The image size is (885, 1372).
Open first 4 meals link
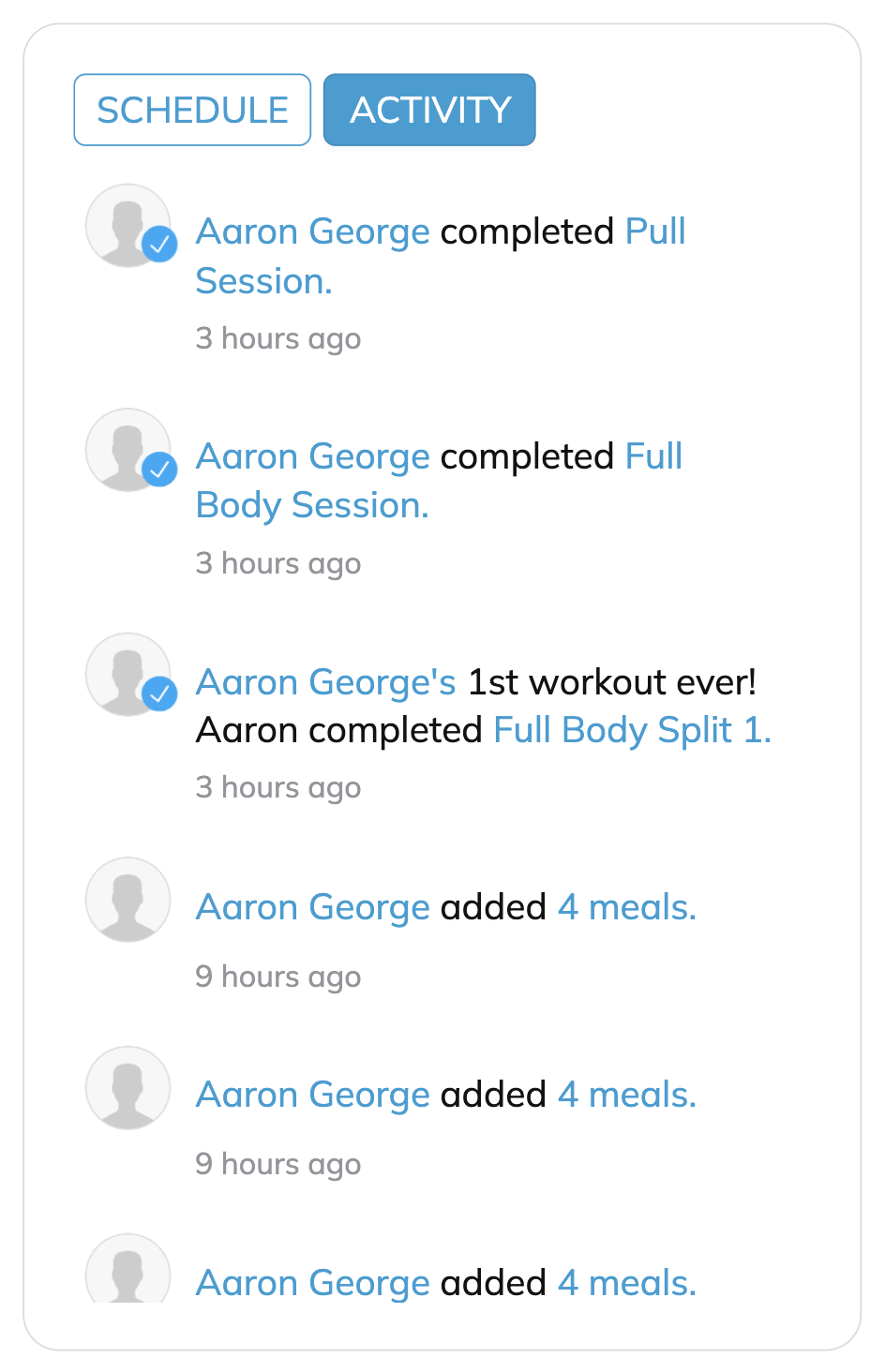pyautogui.click(x=626, y=907)
